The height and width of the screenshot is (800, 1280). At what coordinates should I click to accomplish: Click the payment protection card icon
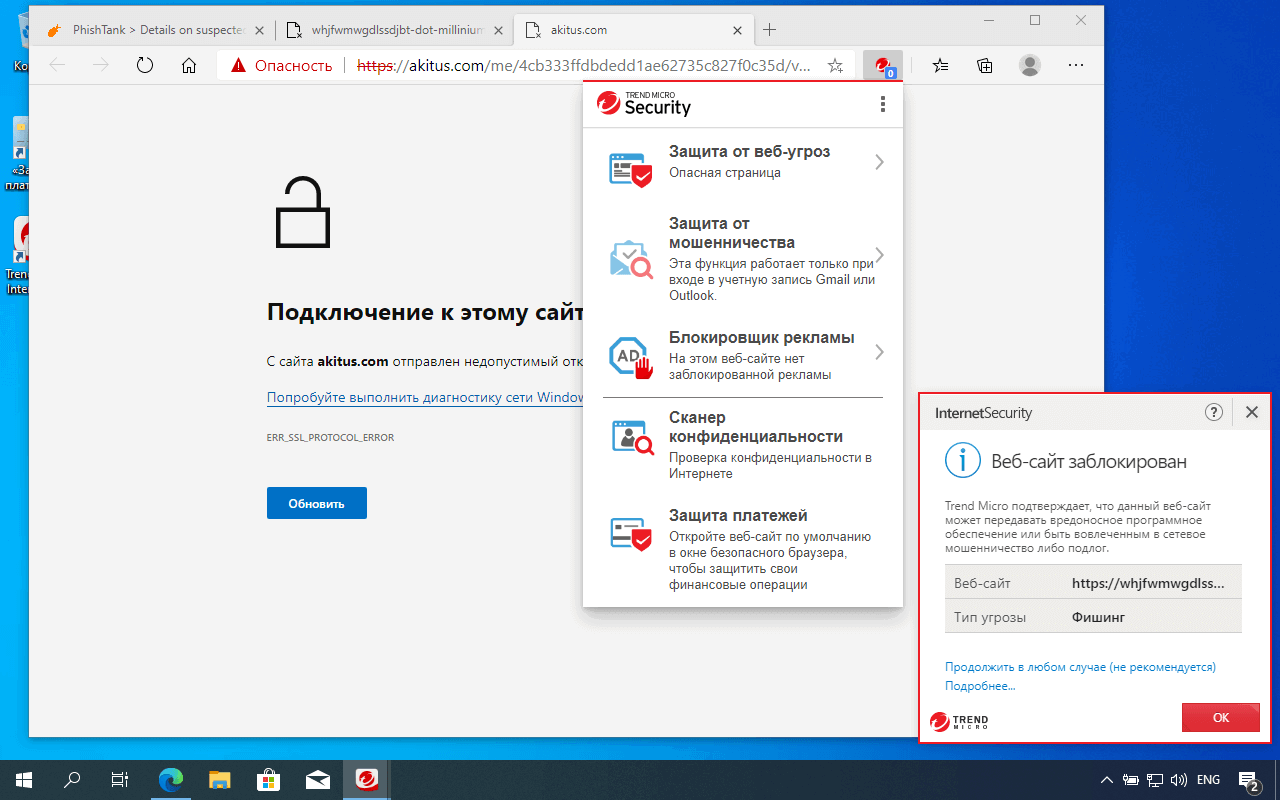coord(630,534)
